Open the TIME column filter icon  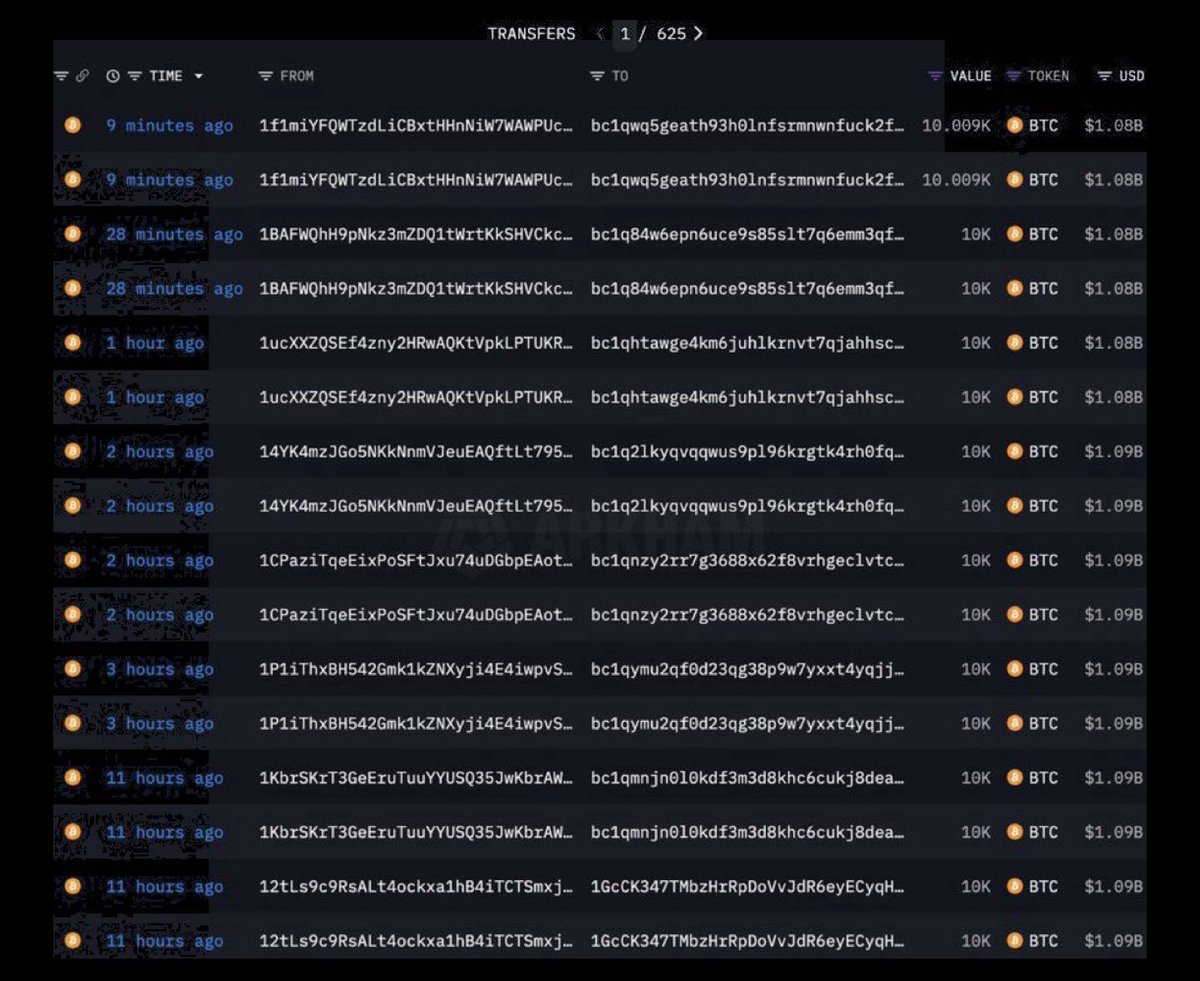point(134,76)
